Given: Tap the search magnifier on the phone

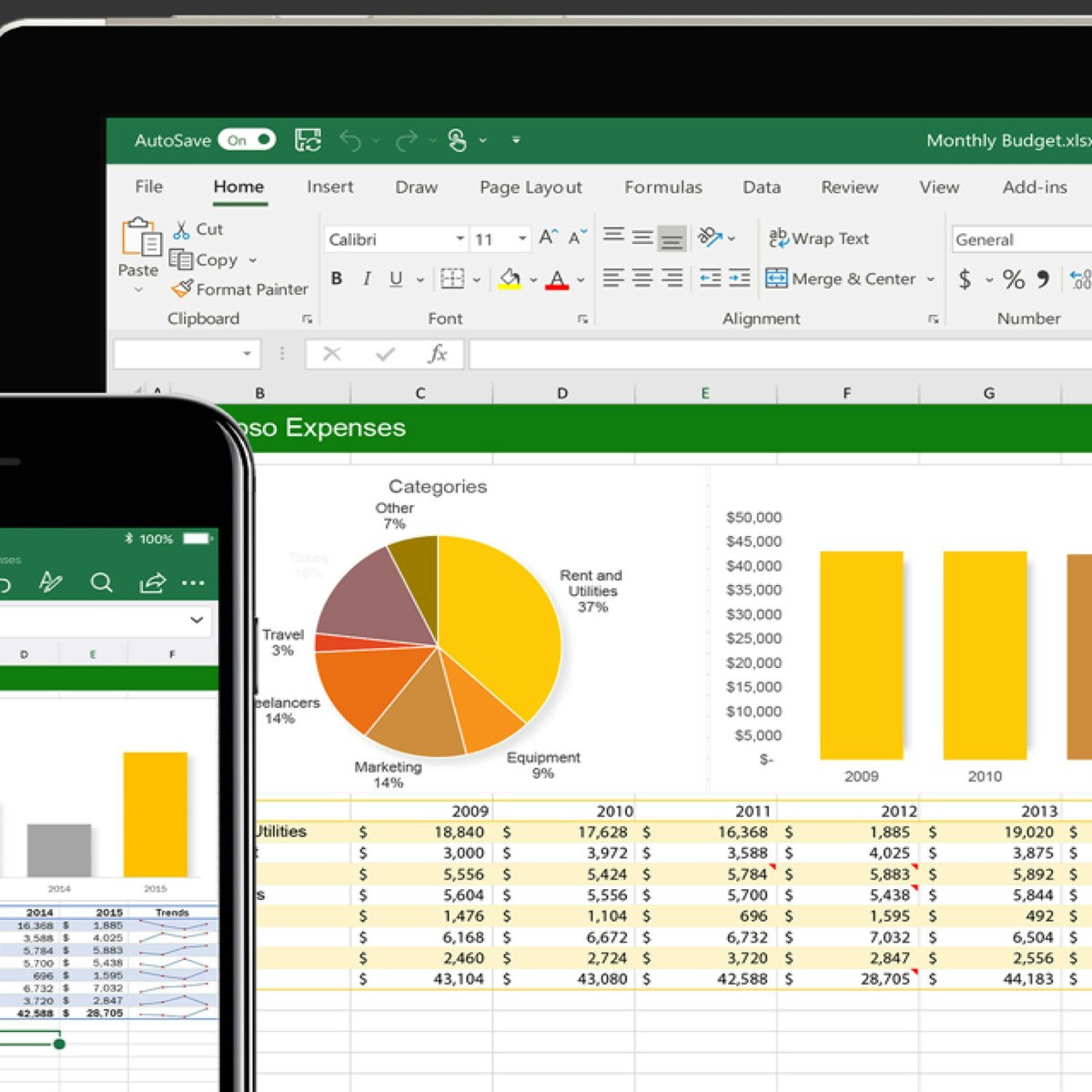Looking at the screenshot, I should [102, 582].
